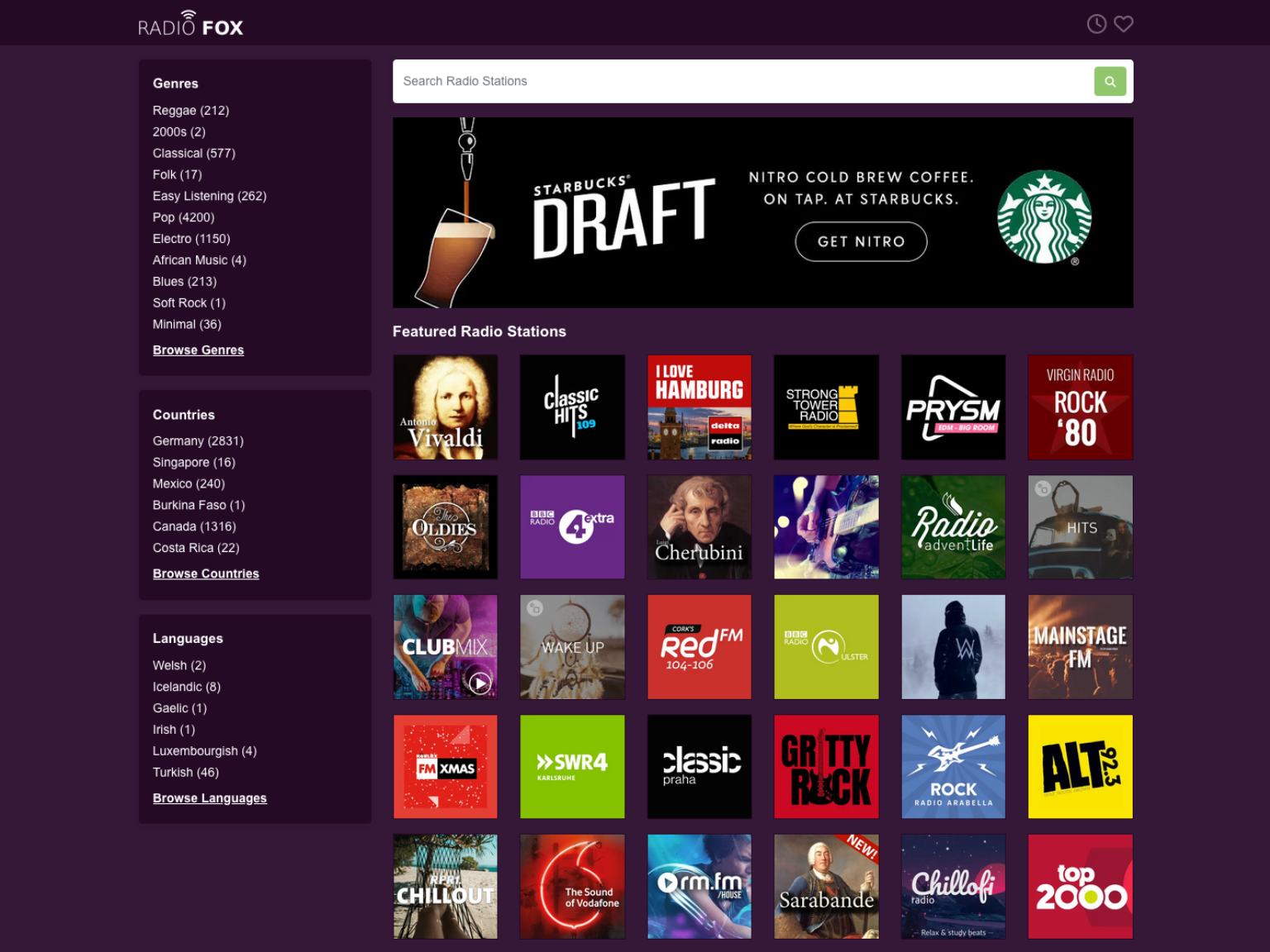Select SWR4 Karlsruhe station tile
The height and width of the screenshot is (952, 1270).
click(572, 766)
